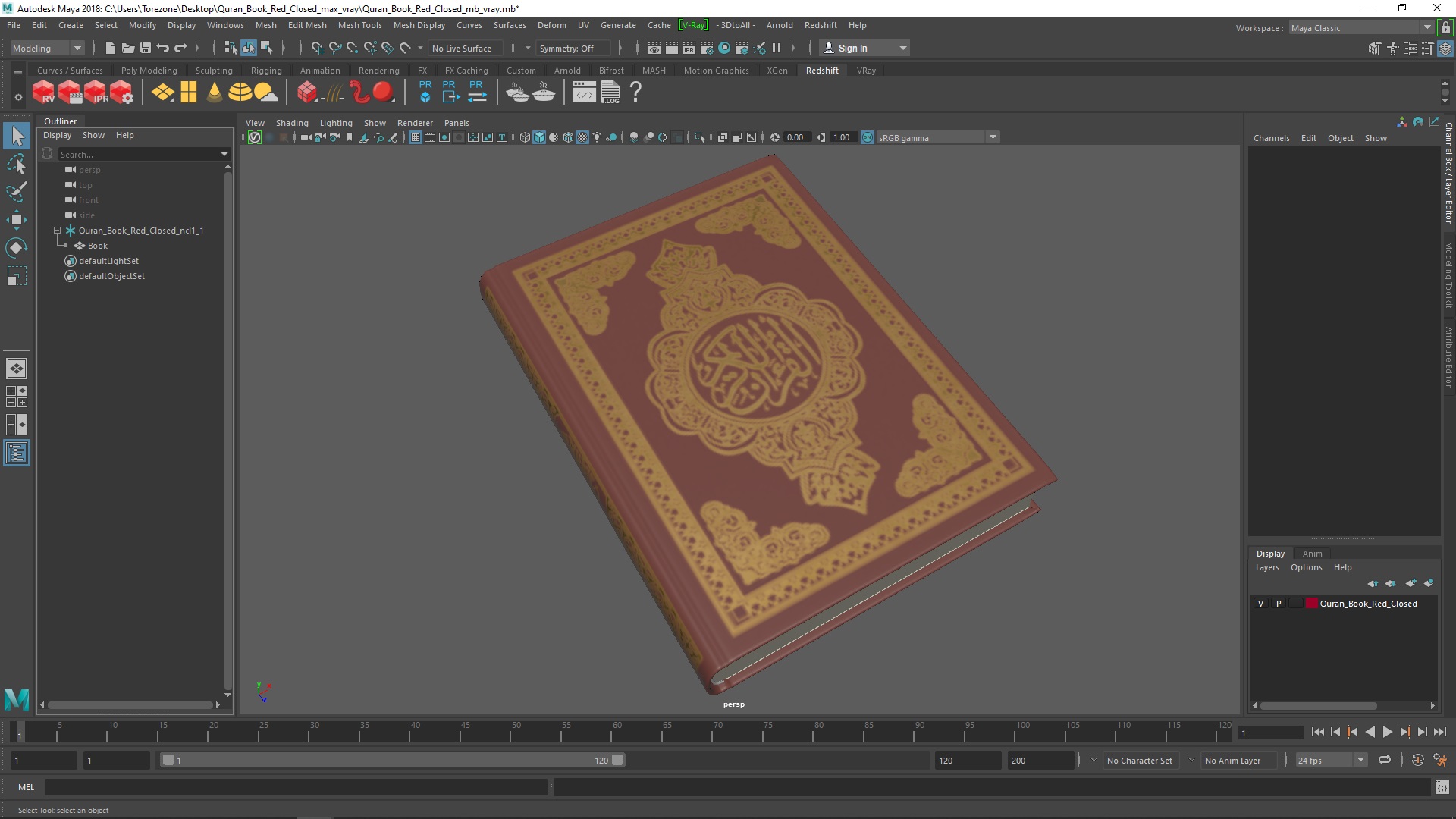Image resolution: width=1456 pixels, height=819 pixels.
Task: Open Redshift render settings cube with gear
Action: 121,93
